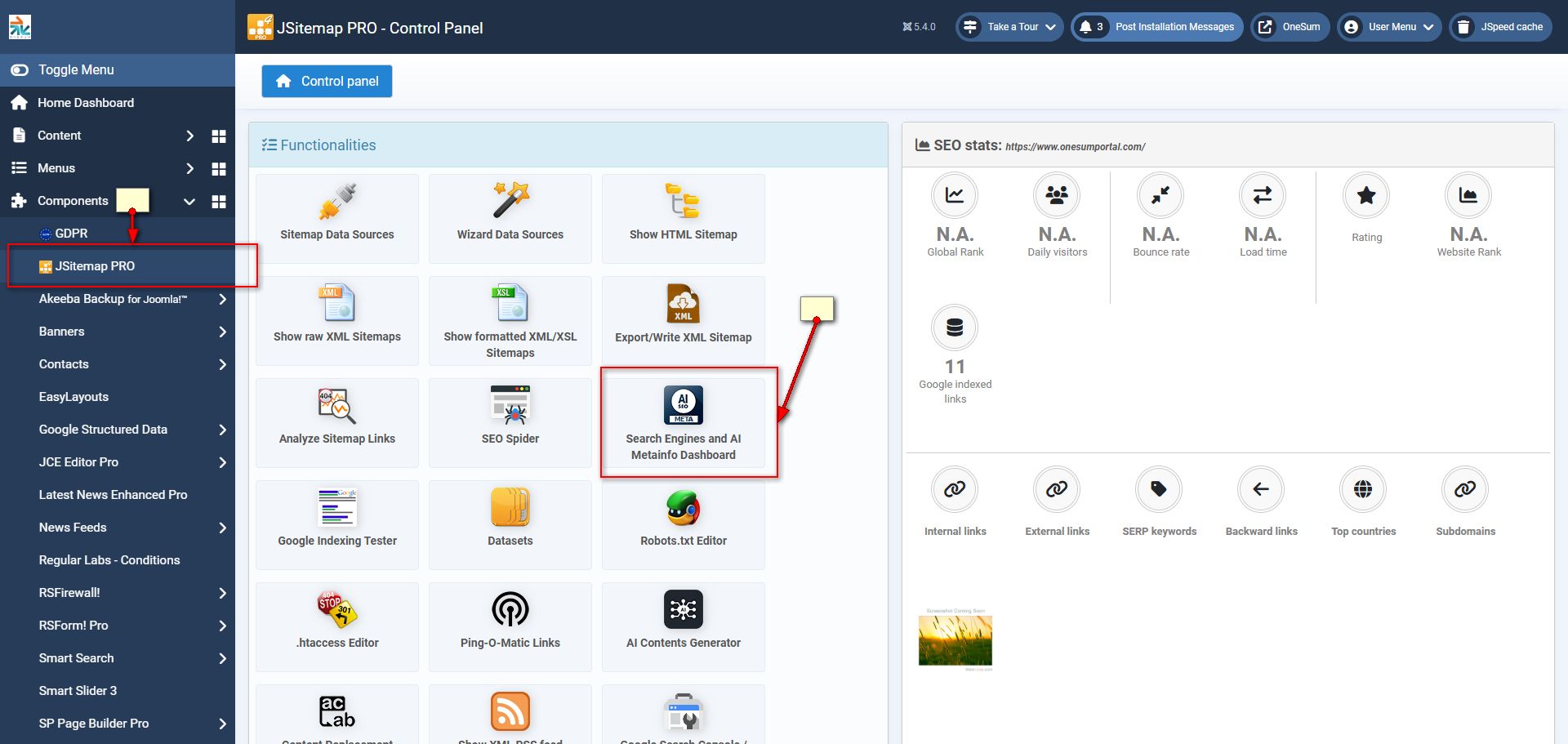Open Google Search Console icon
The height and width of the screenshot is (744, 1568).
coord(684,712)
